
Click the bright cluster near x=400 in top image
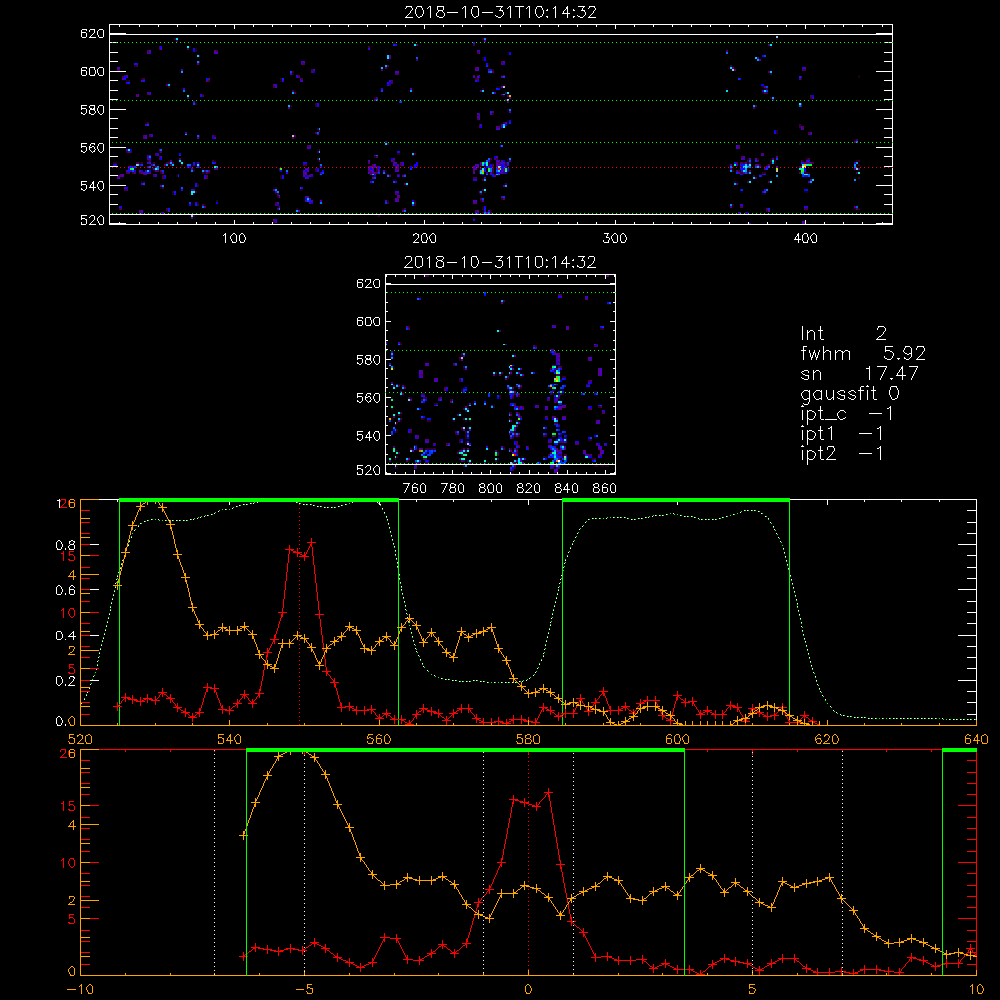click(805, 169)
